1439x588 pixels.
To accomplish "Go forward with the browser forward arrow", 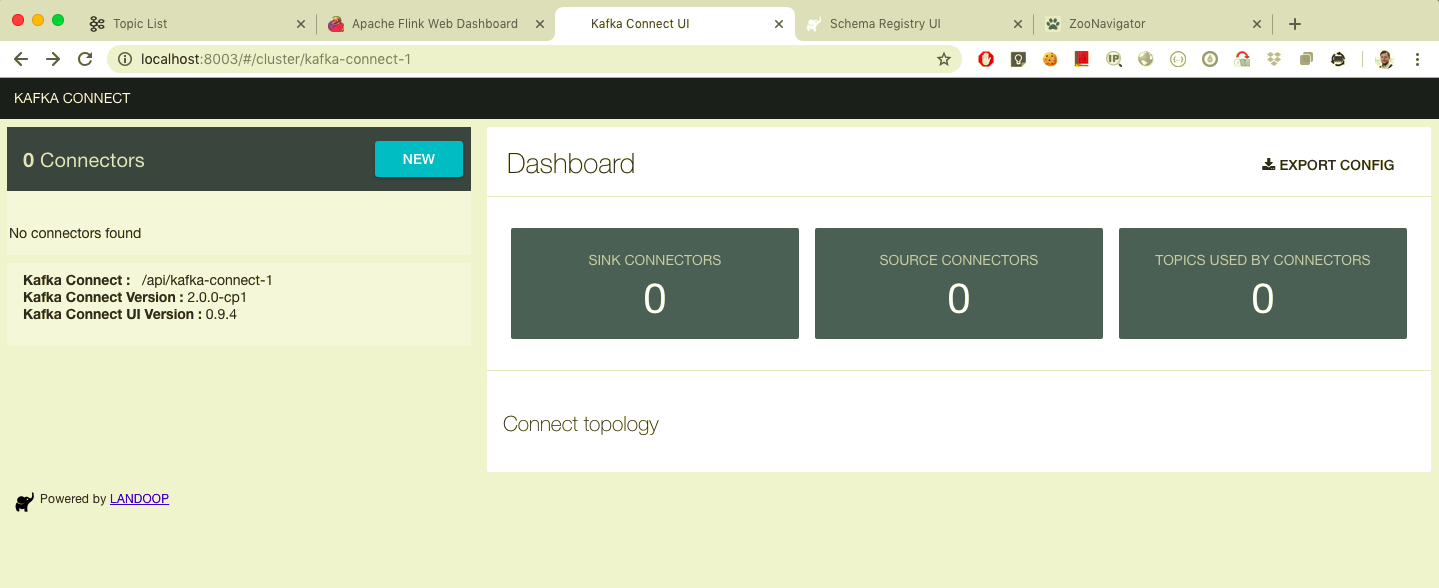I will coord(53,59).
